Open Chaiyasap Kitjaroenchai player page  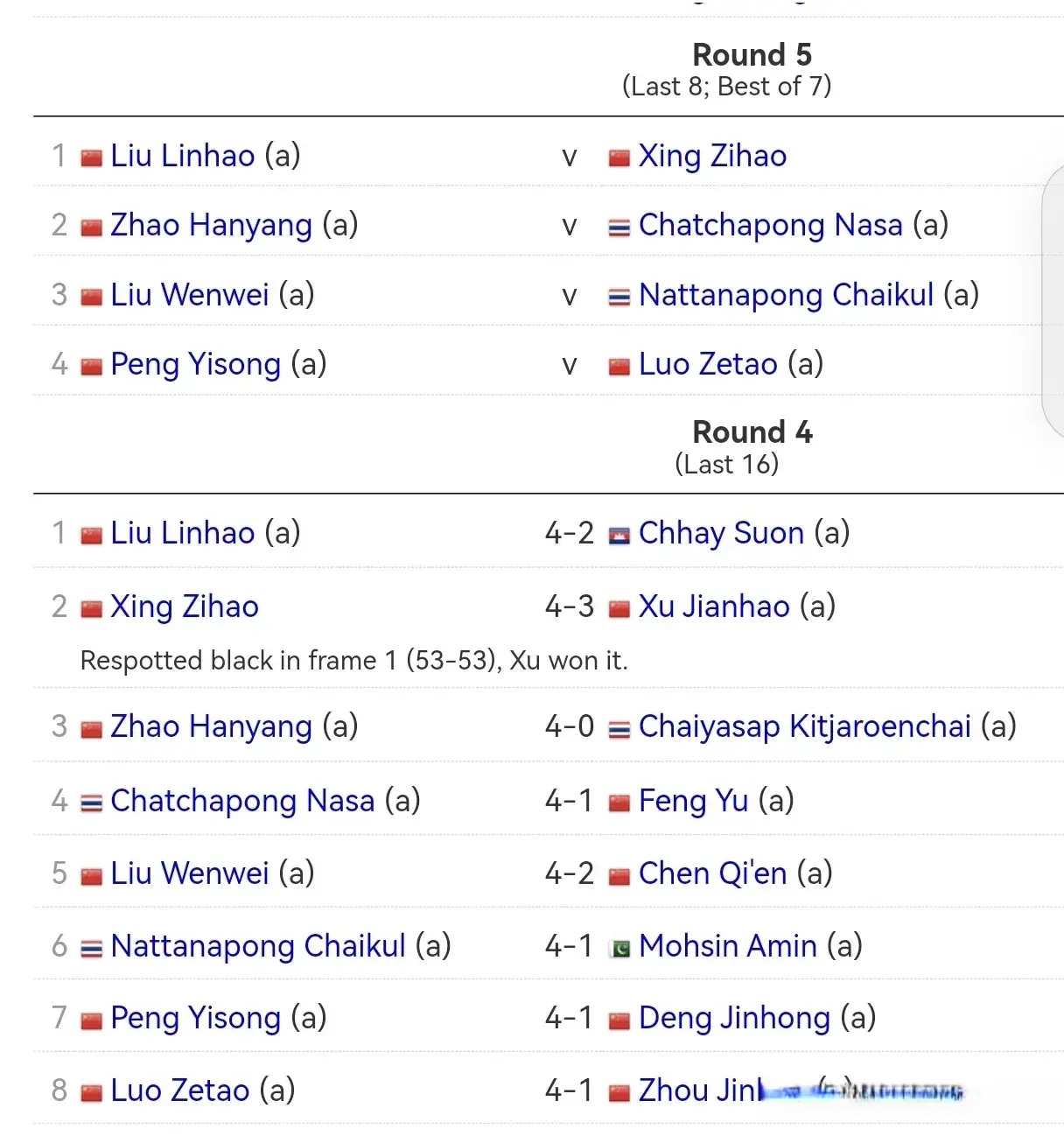tap(805, 726)
